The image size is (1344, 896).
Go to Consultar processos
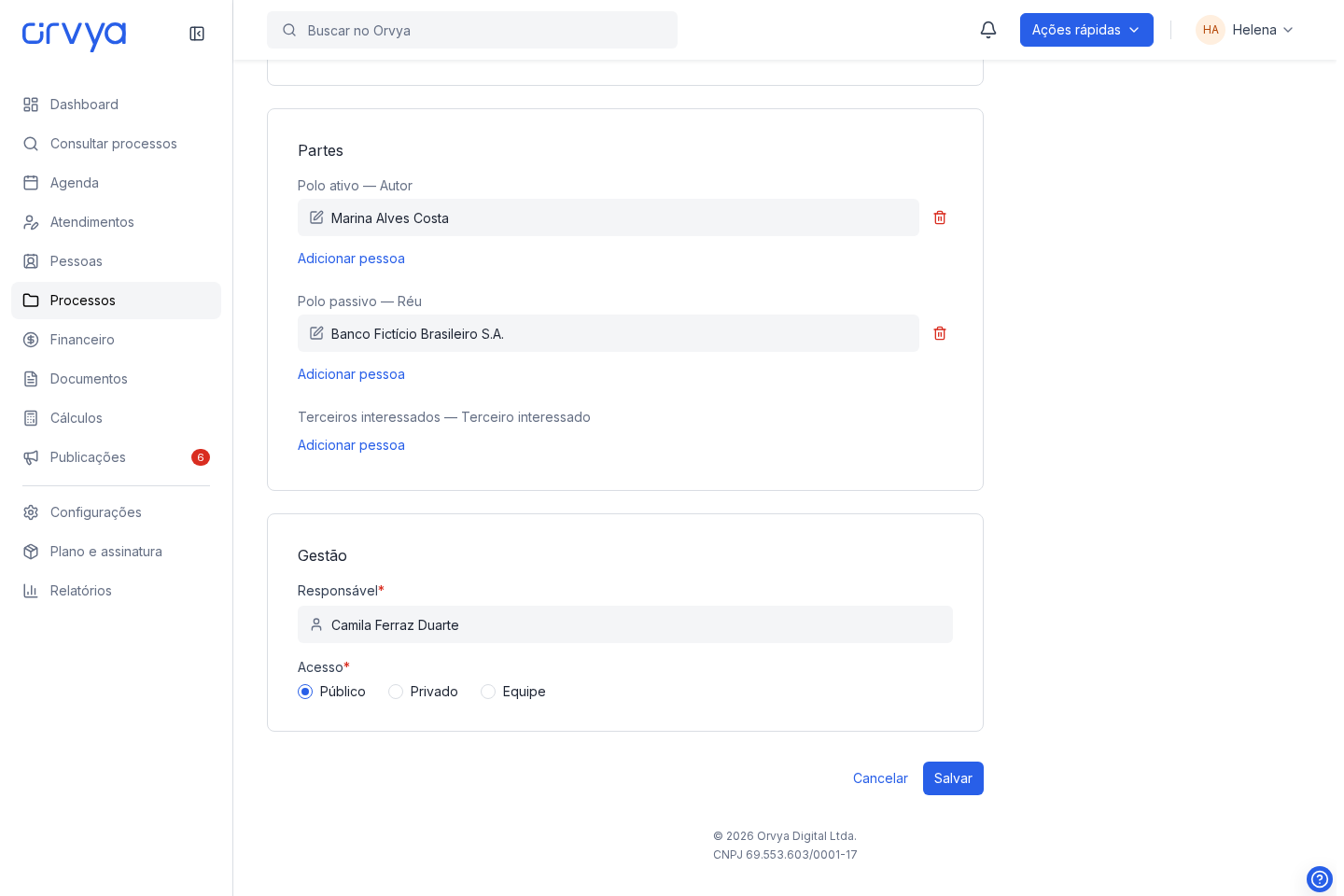pos(116,144)
